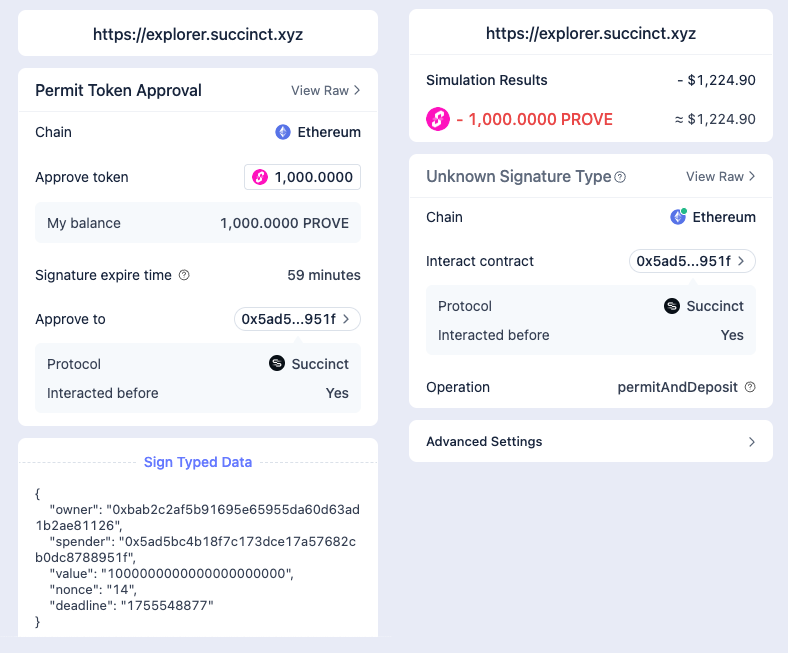The image size is (788, 653).
Task: Click the '- $1,224.90' total in Simulation Results
Action: coord(716,80)
